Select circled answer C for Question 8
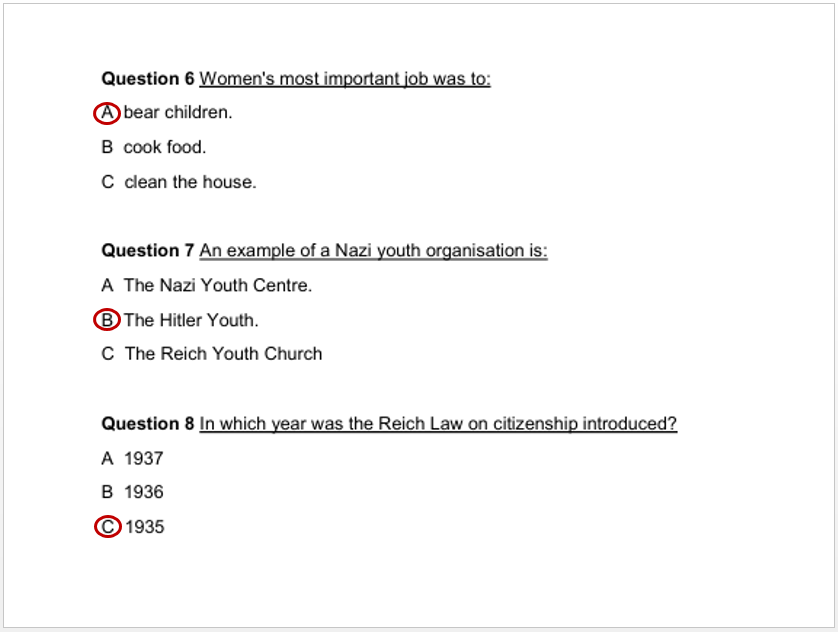Viewport: 838px width, 632px height. point(107,526)
